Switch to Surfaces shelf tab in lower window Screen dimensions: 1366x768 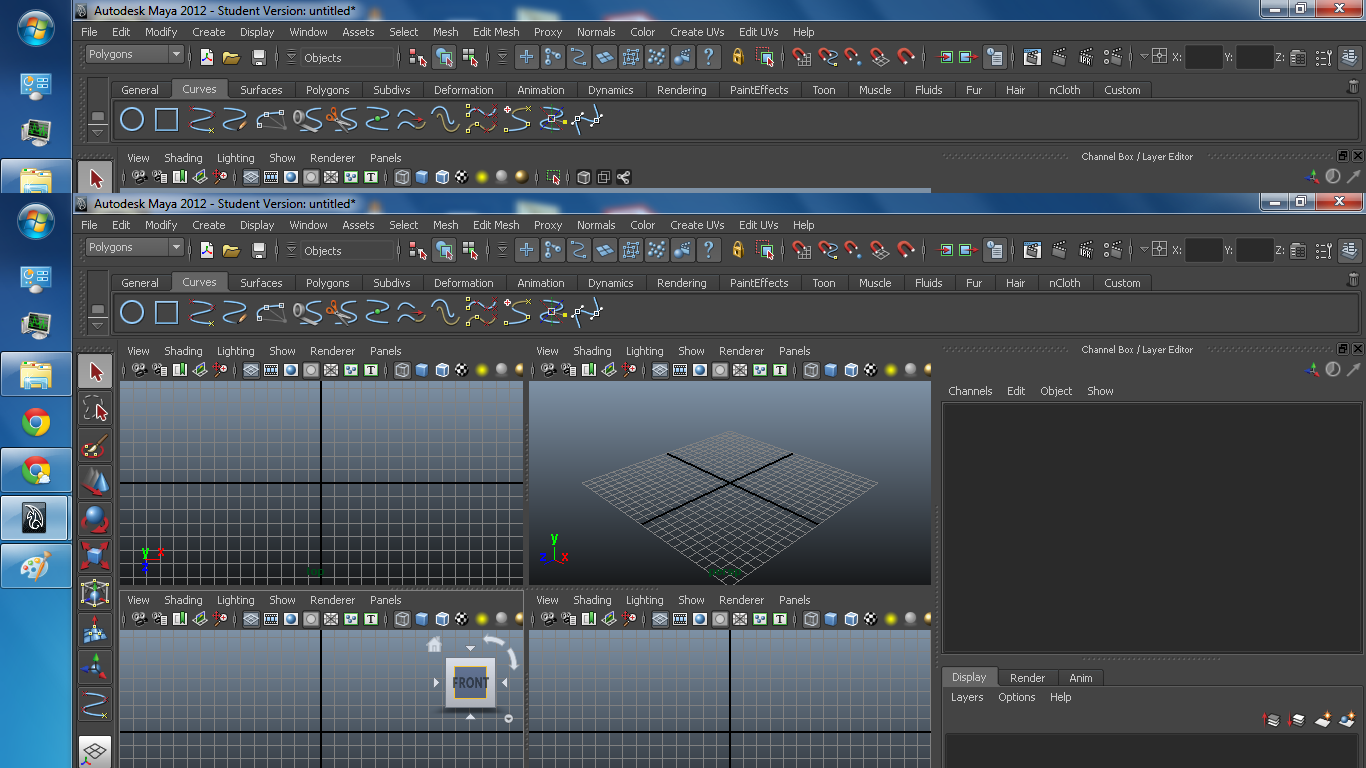(x=261, y=283)
